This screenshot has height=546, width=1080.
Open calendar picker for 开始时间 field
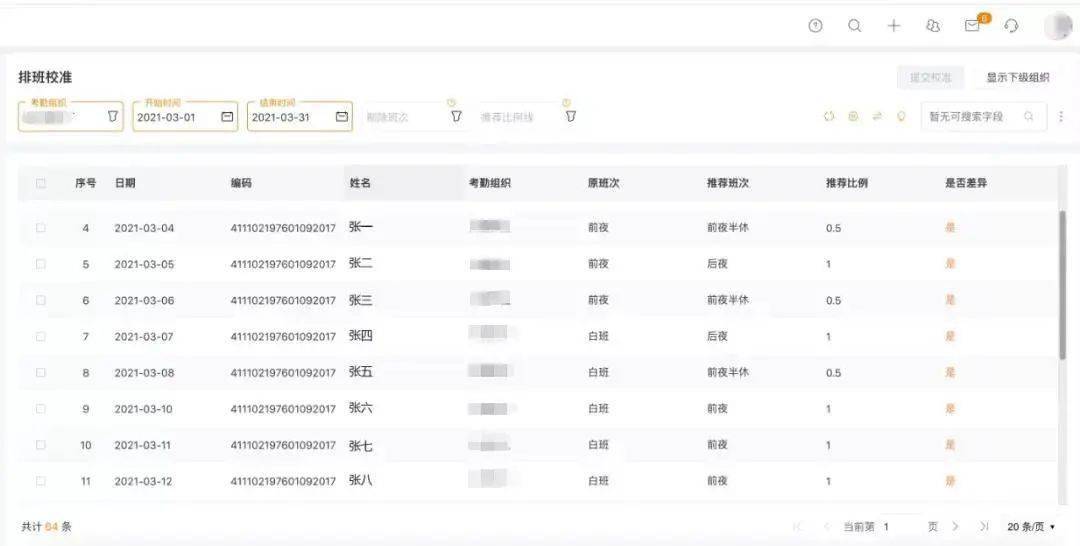click(x=227, y=117)
